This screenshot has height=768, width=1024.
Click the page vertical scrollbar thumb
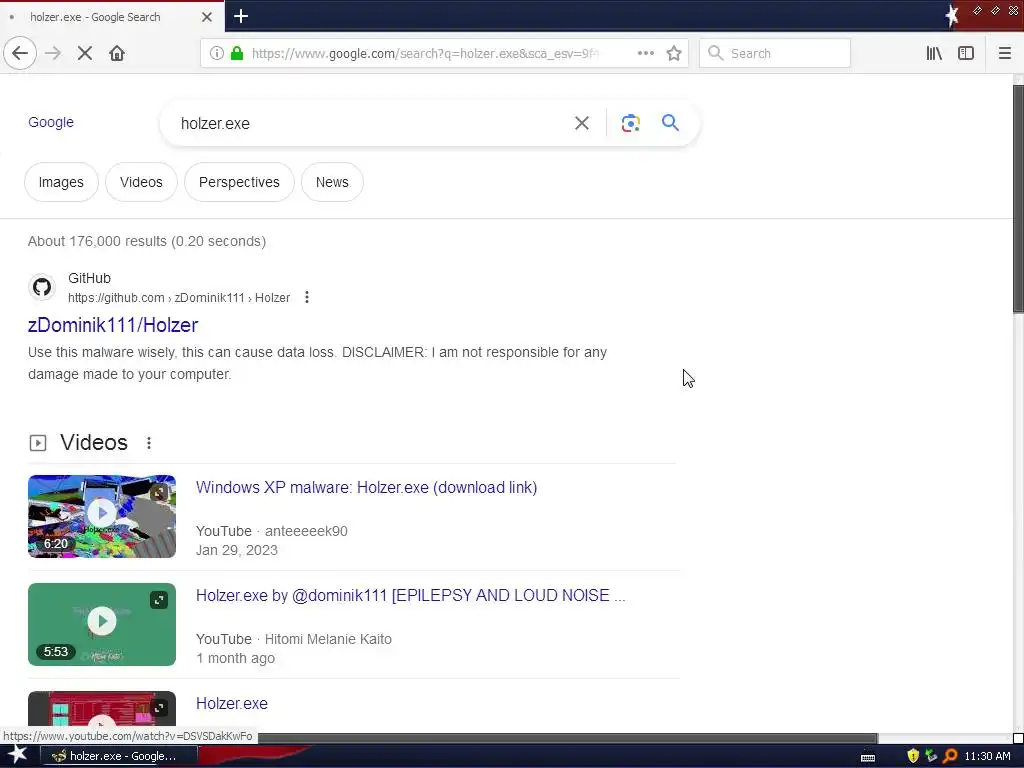(x=1018, y=199)
